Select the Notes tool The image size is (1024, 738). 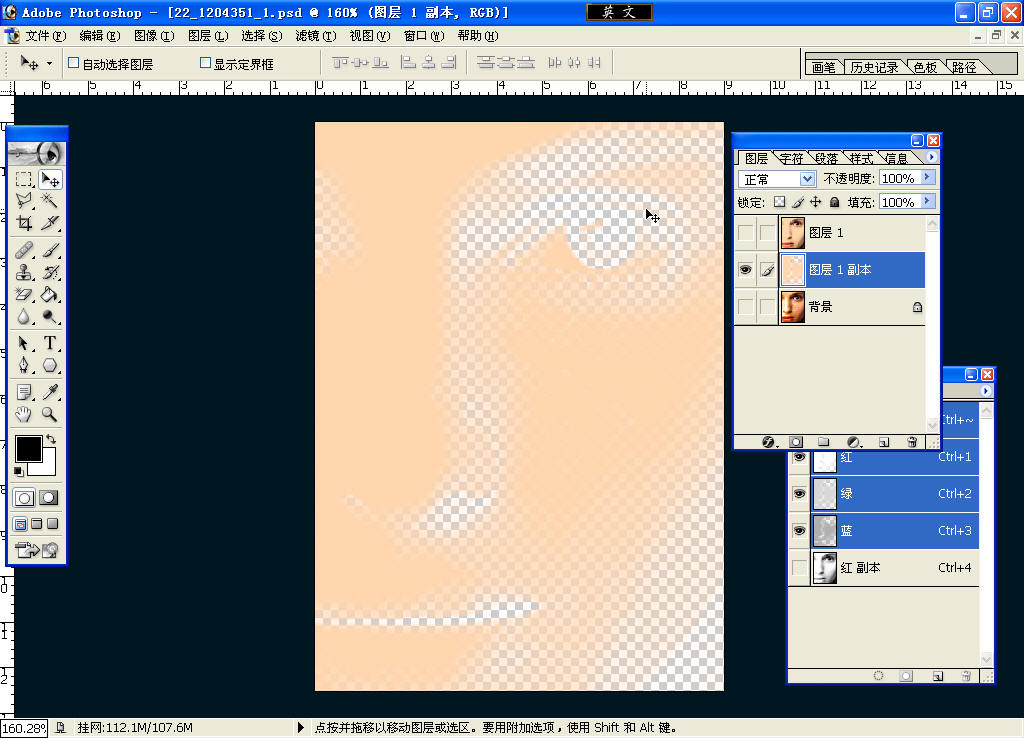pos(24,392)
